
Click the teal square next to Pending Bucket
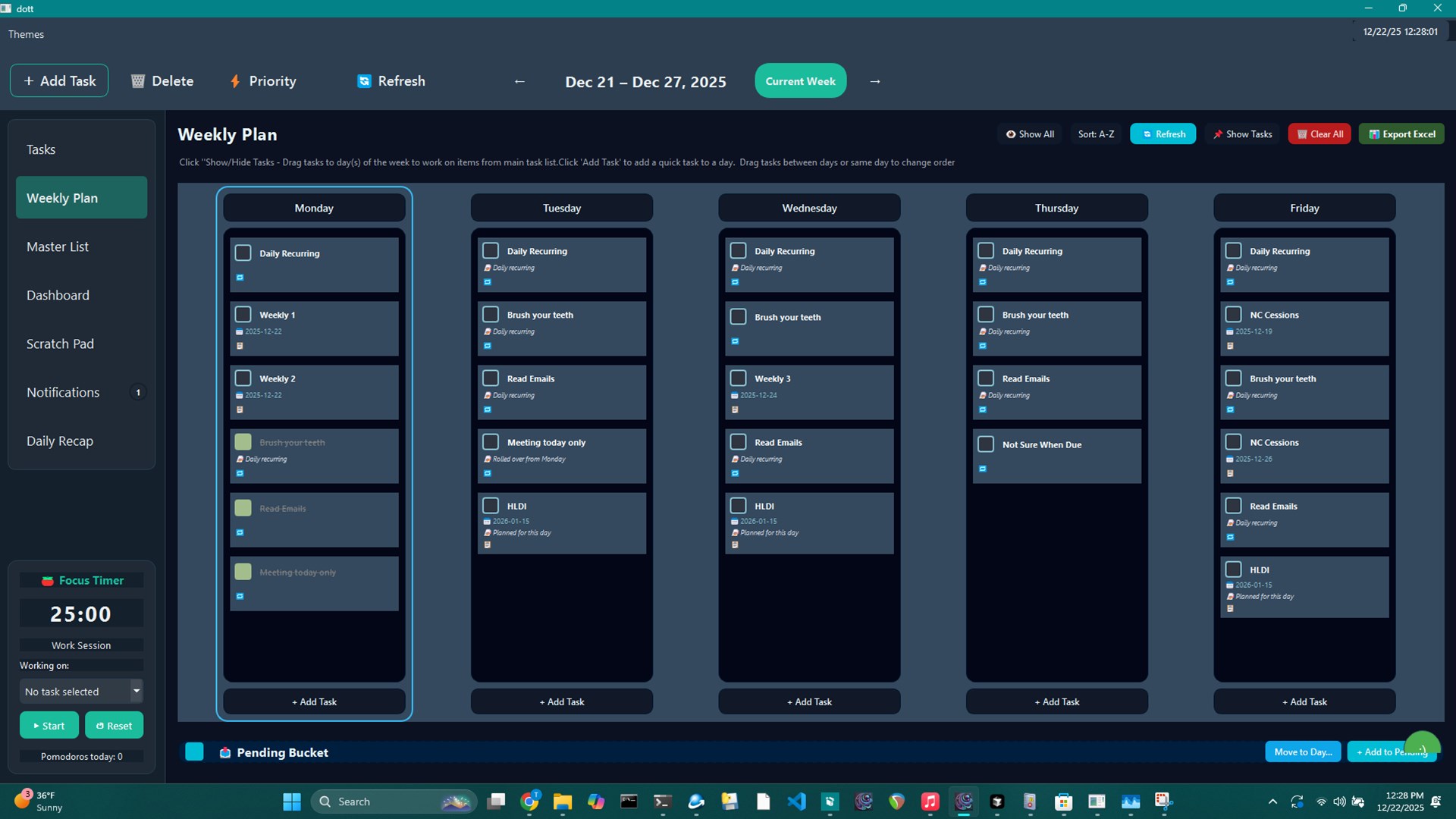(194, 752)
